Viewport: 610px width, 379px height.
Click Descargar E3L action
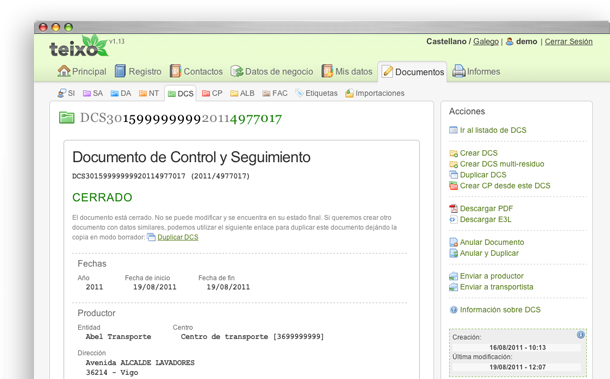(486, 219)
